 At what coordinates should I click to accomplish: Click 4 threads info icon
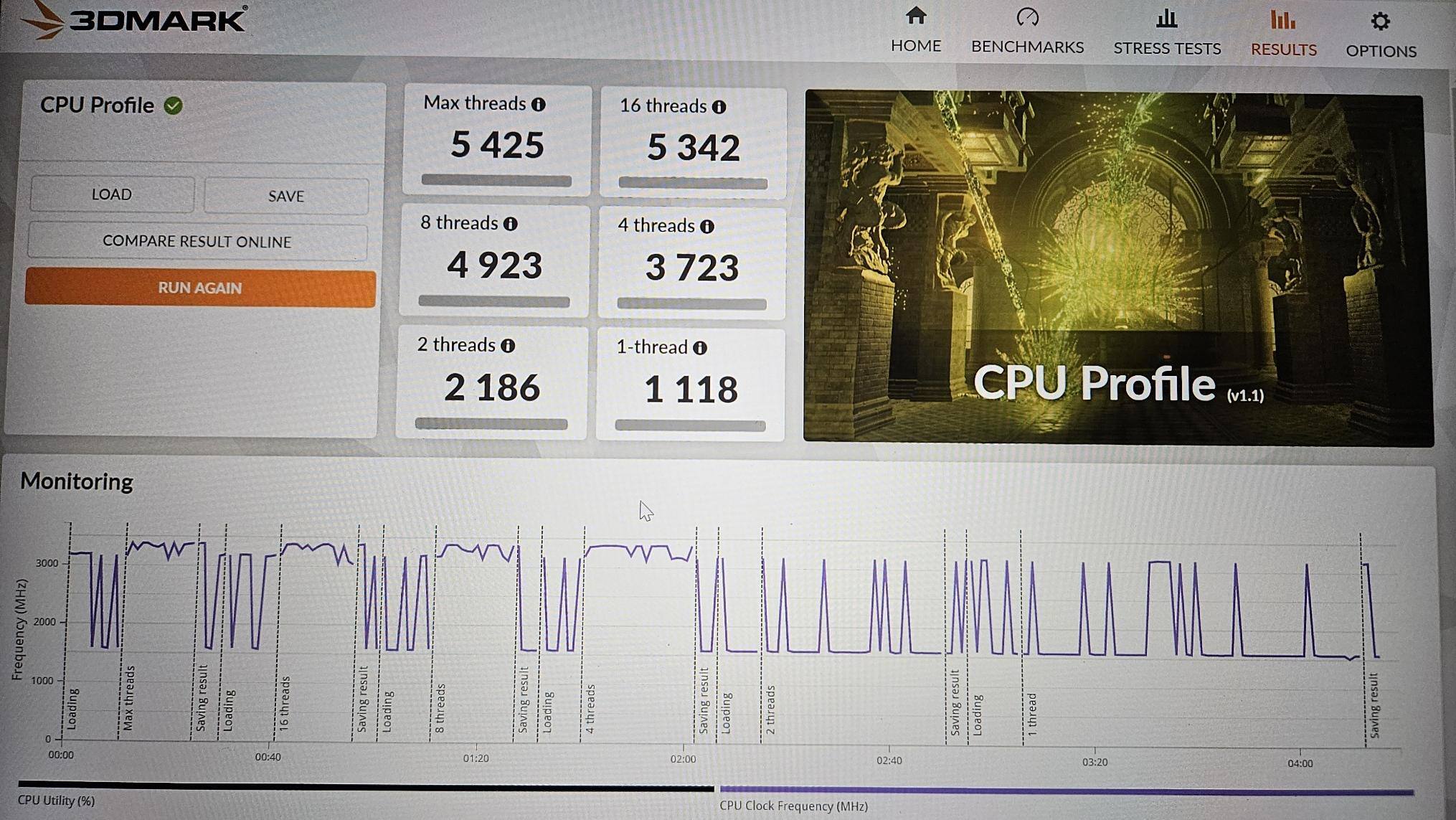[707, 227]
